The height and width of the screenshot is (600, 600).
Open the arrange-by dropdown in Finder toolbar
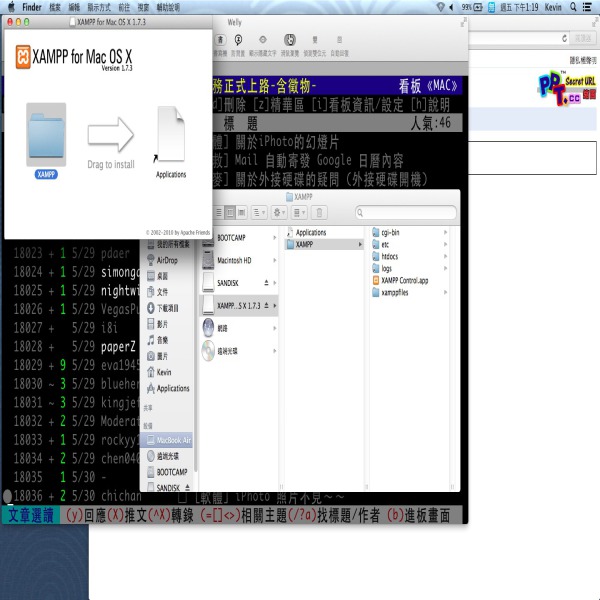click(x=259, y=212)
